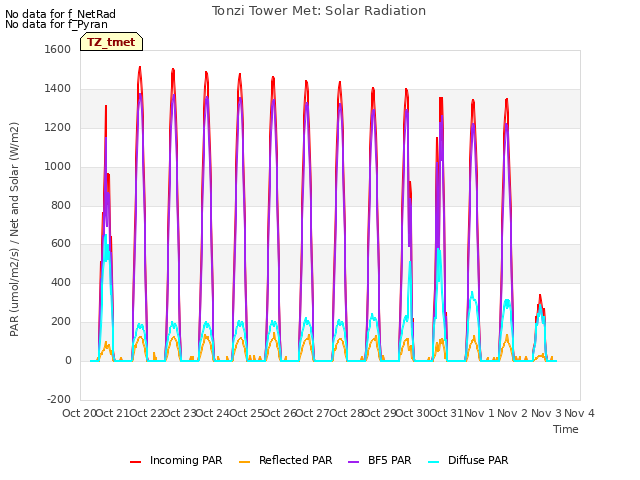
Task: Click the 400 y-axis tick value
Action: click(x=61, y=282)
